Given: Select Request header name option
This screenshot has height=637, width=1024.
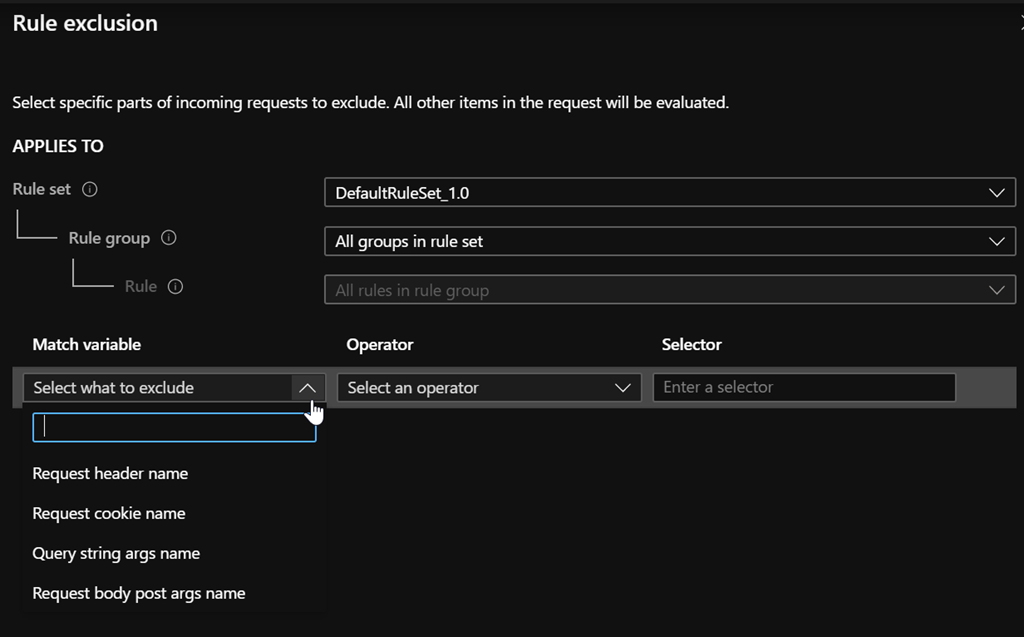Looking at the screenshot, I should 110,473.
